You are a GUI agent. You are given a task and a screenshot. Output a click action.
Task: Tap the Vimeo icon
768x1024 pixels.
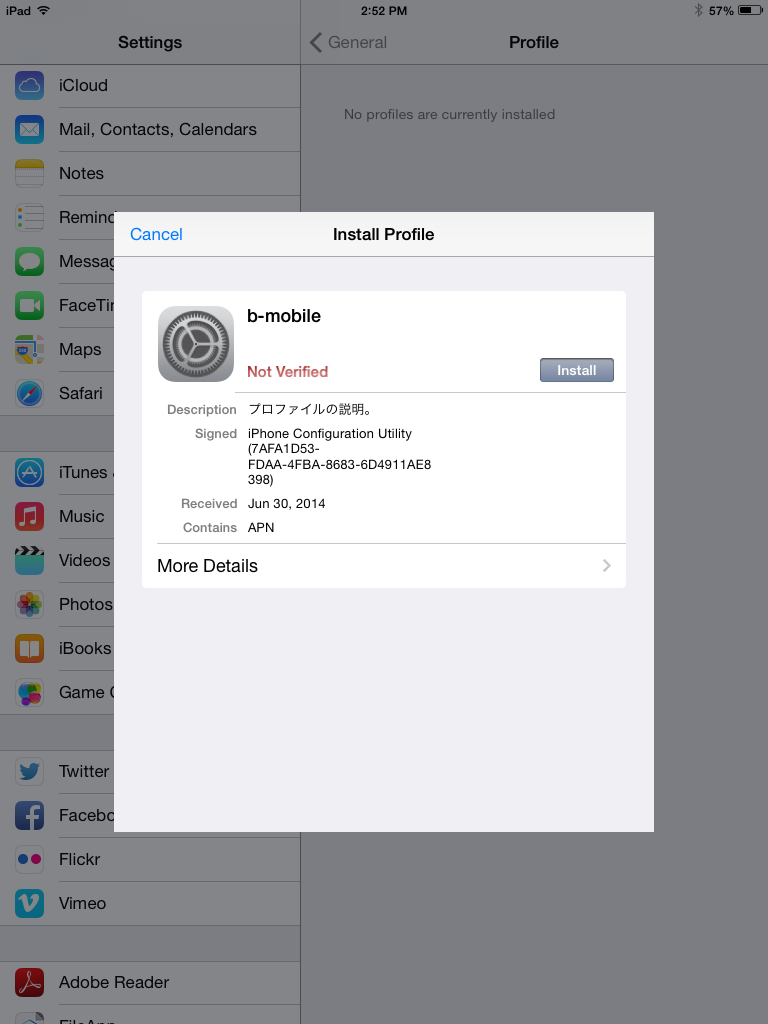(x=29, y=903)
